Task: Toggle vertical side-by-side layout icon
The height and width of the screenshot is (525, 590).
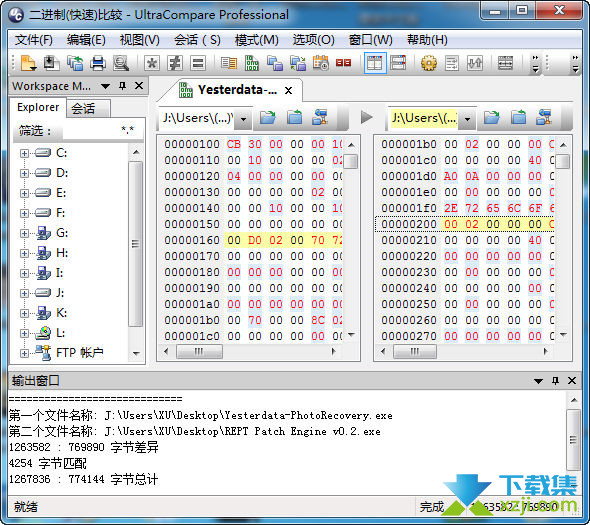Action: coord(375,63)
